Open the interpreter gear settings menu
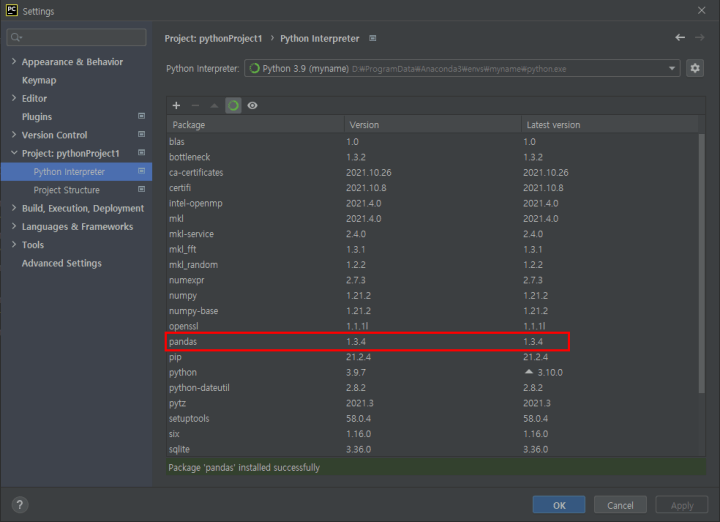 coord(695,68)
